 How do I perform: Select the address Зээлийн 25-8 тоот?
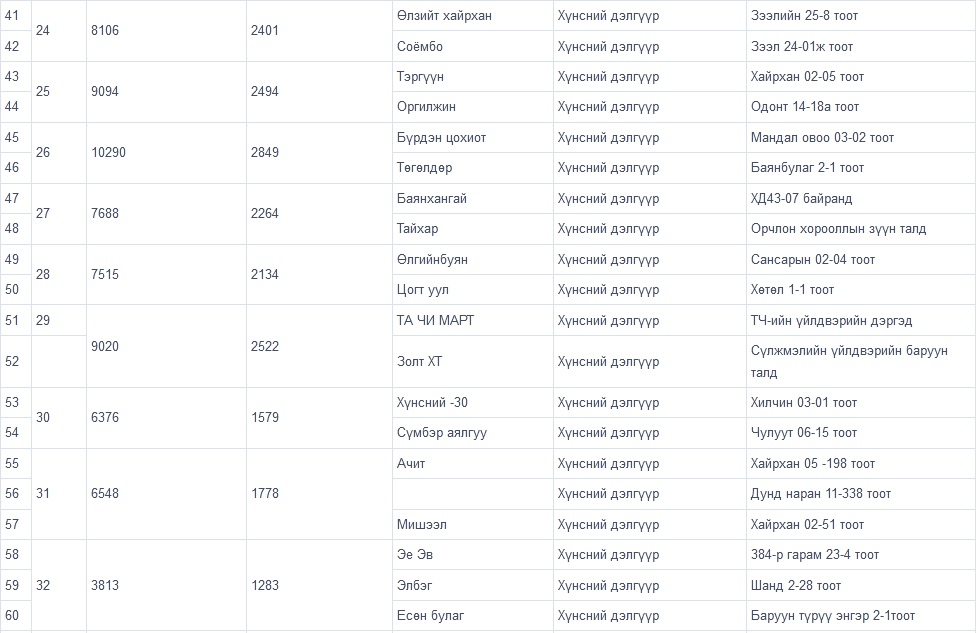tap(804, 16)
